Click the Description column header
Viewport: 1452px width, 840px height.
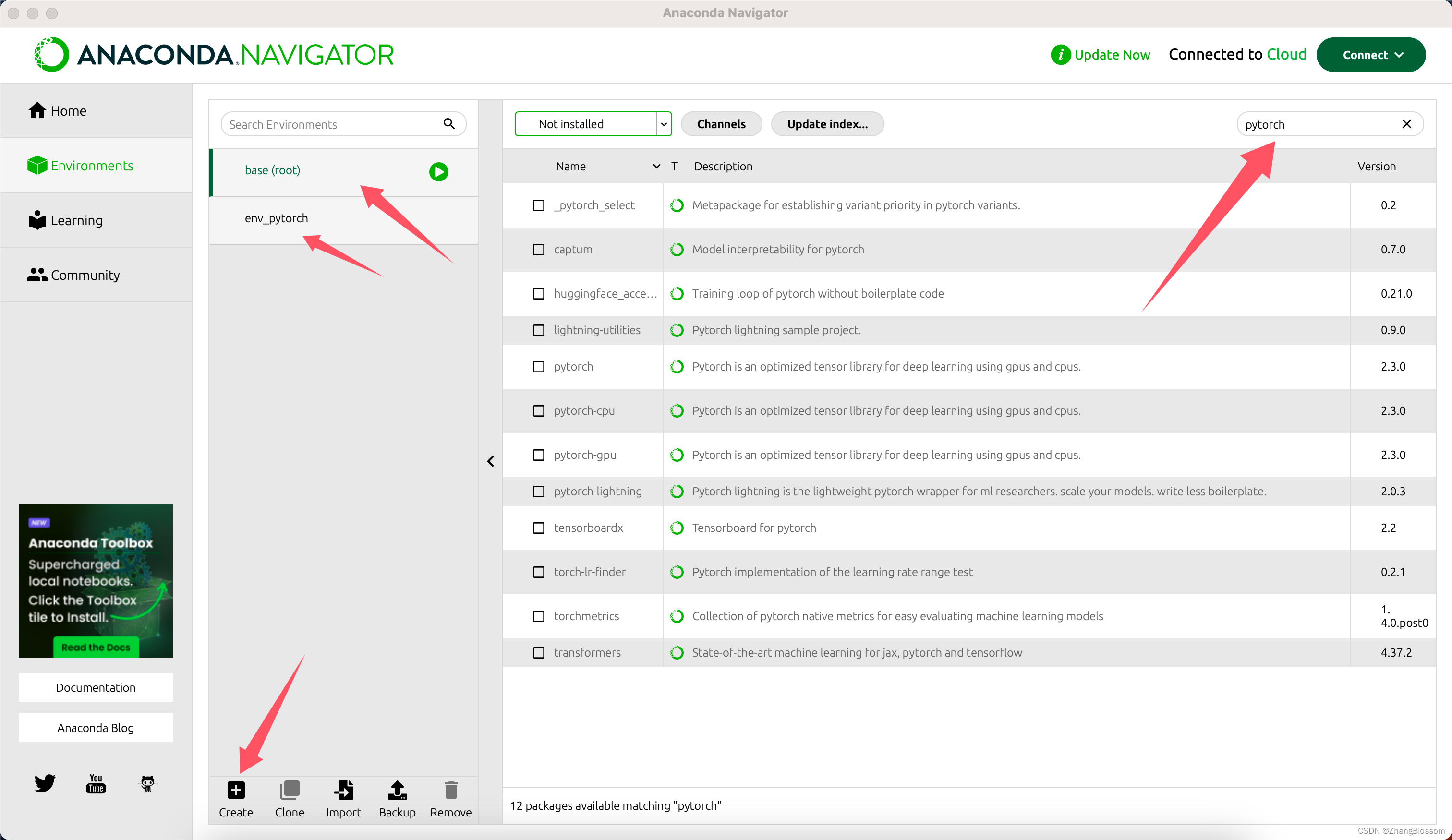[723, 166]
